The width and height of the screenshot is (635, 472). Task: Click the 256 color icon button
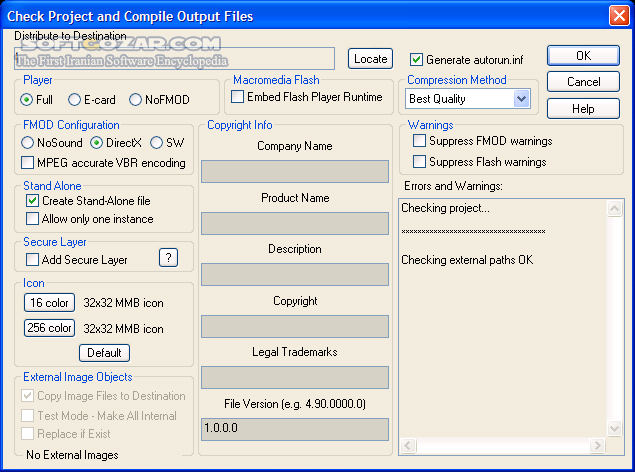tap(49, 328)
